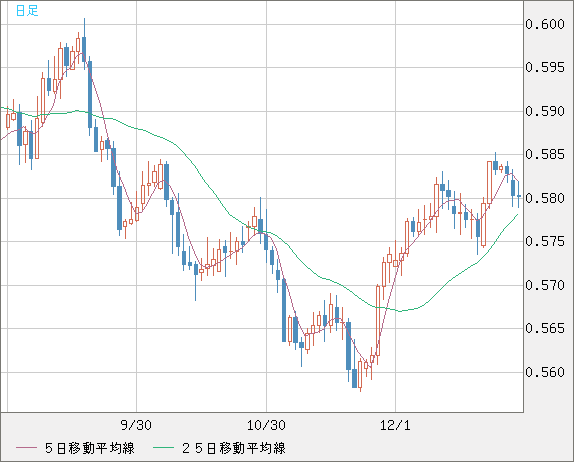The image size is (574, 462).
Task: Click the highest candlestick near 0.600
Action: click(84, 44)
